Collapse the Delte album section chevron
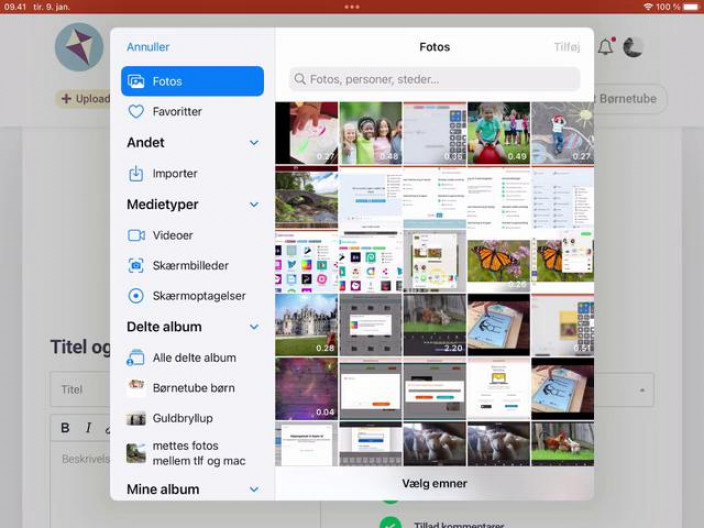704x528 pixels. [x=254, y=327]
